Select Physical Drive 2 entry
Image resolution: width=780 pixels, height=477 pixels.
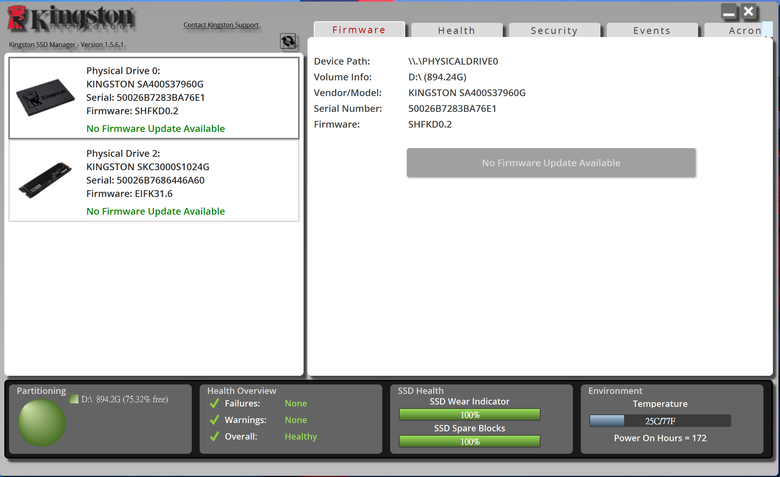tap(154, 181)
